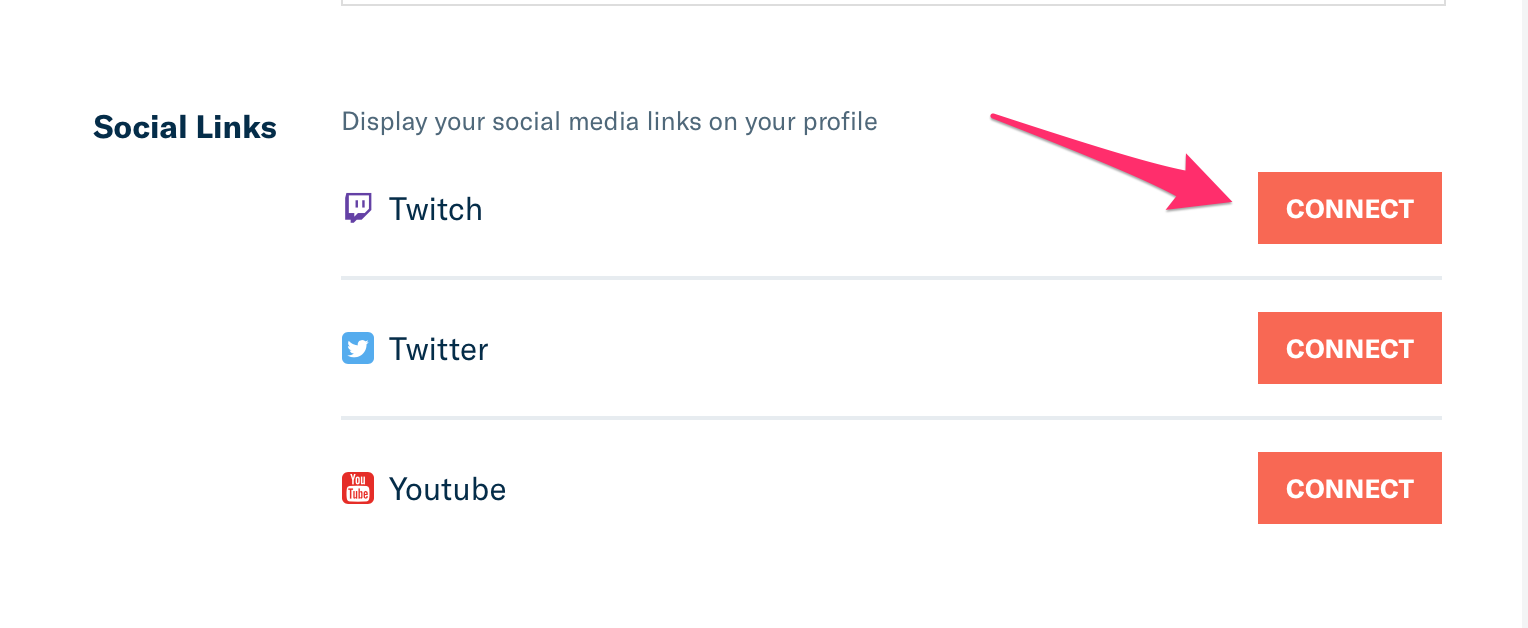Click the red YouTube logo icon
This screenshot has height=628, width=1528.
coord(358,488)
